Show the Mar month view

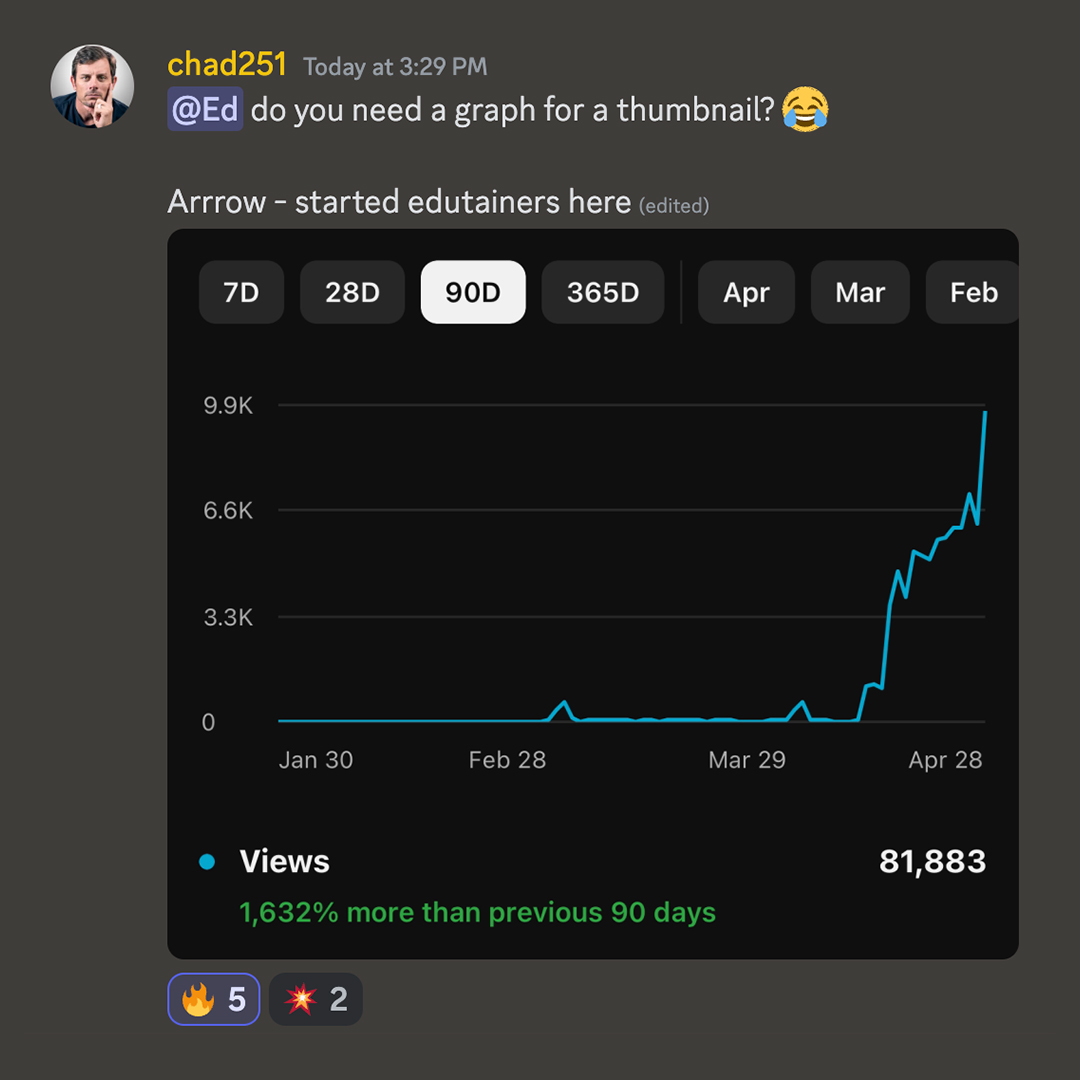pos(860,292)
